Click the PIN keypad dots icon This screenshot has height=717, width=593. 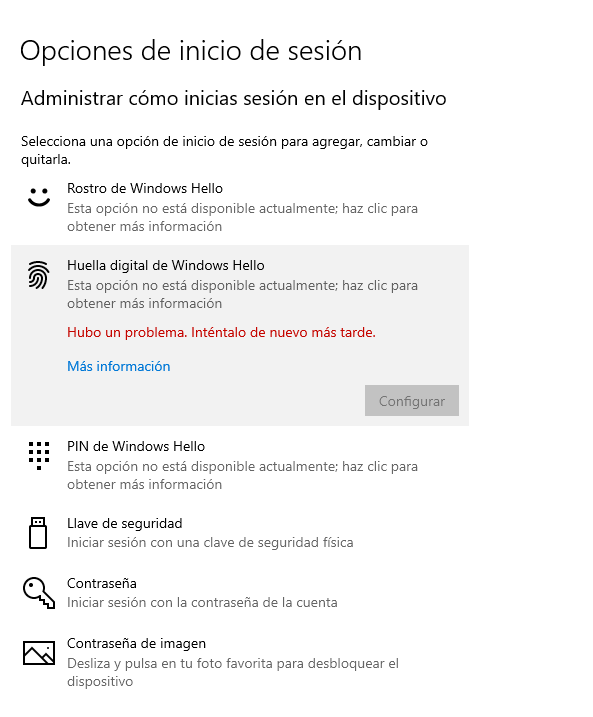39,455
